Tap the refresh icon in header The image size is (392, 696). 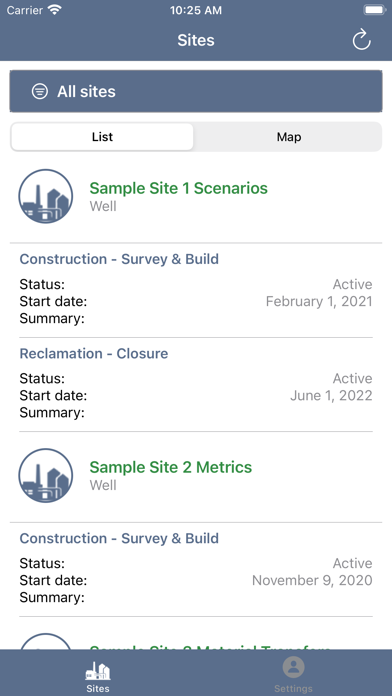coord(361,40)
